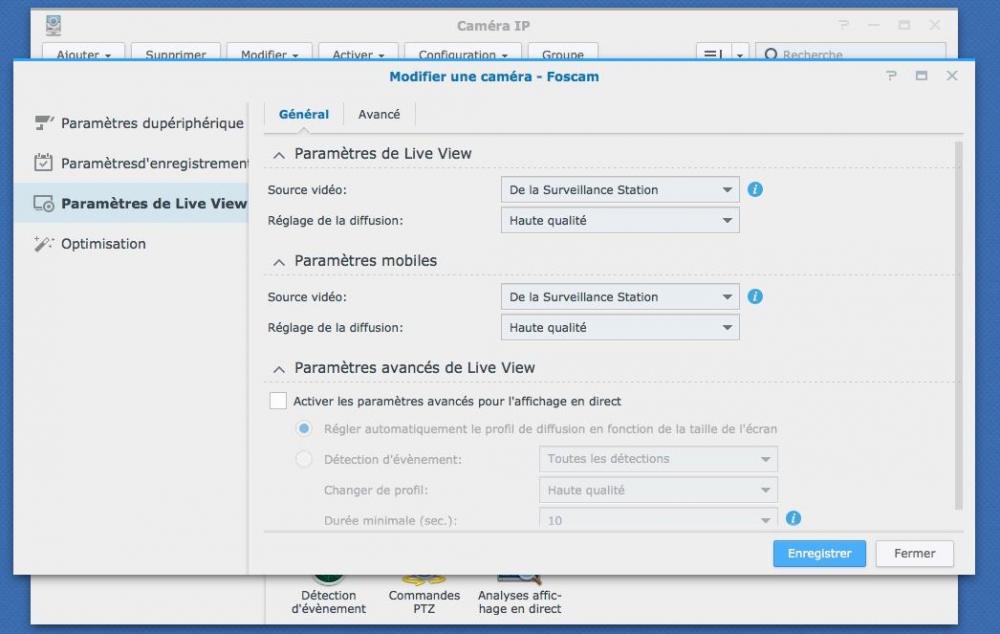Click the Enregistrer button

point(819,554)
